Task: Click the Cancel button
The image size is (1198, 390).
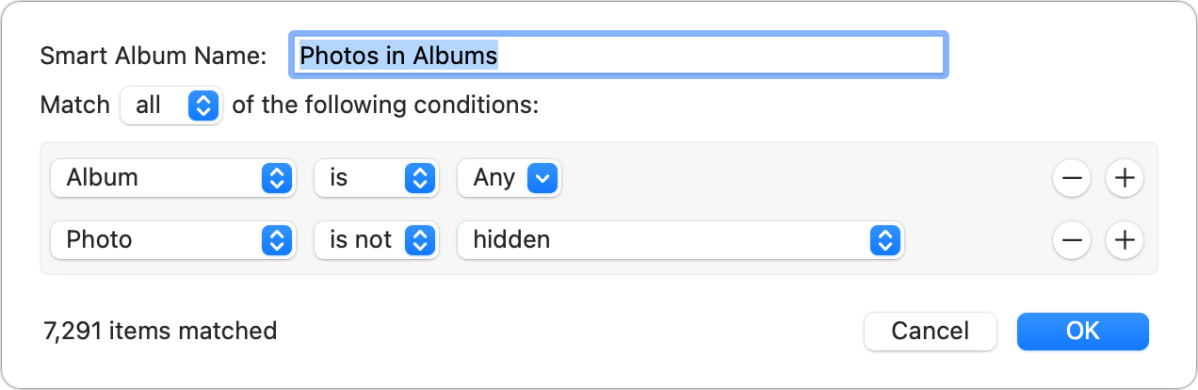Action: (930, 331)
